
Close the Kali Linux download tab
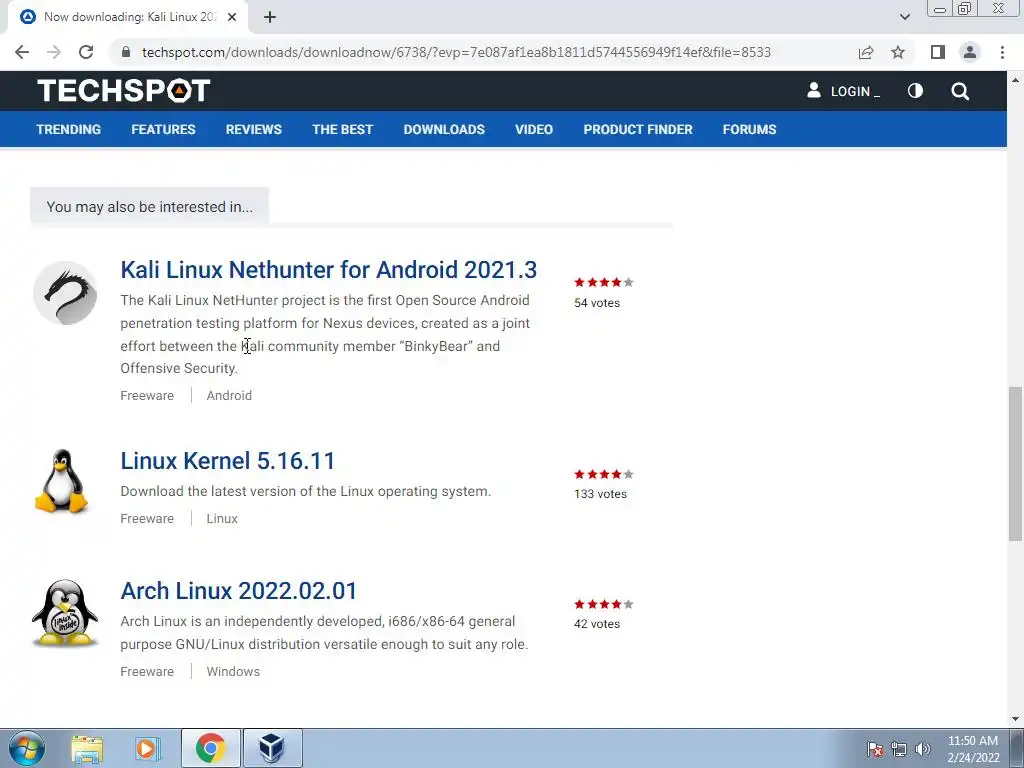click(x=232, y=17)
